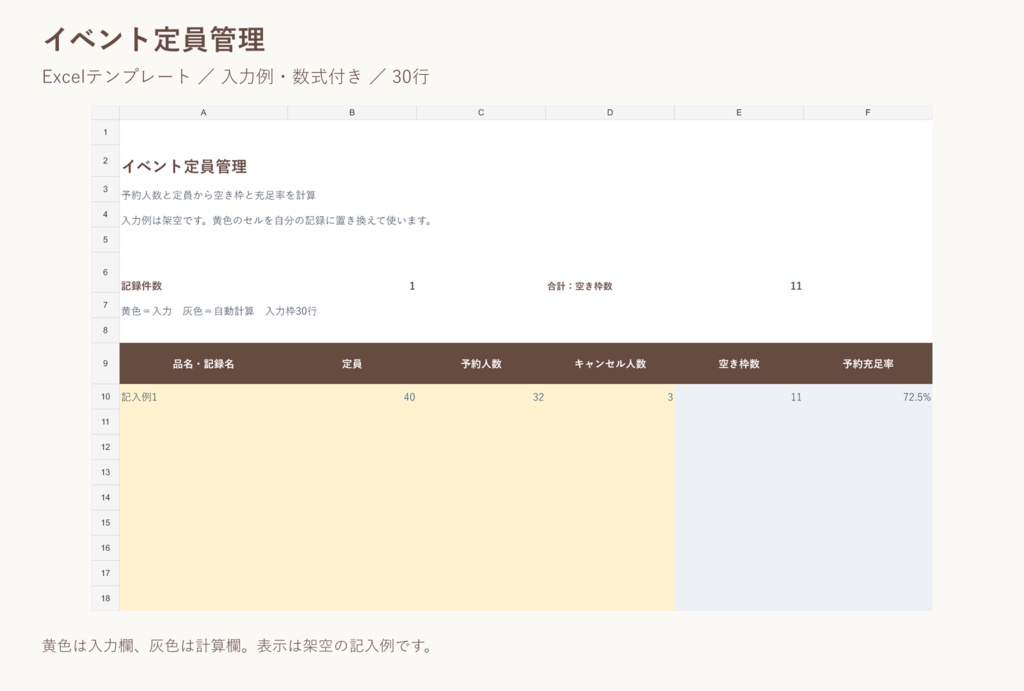Screen dimensions: 1024x691
Task: Click the 予約充足率 value 72.5%
Action: (x=917, y=396)
